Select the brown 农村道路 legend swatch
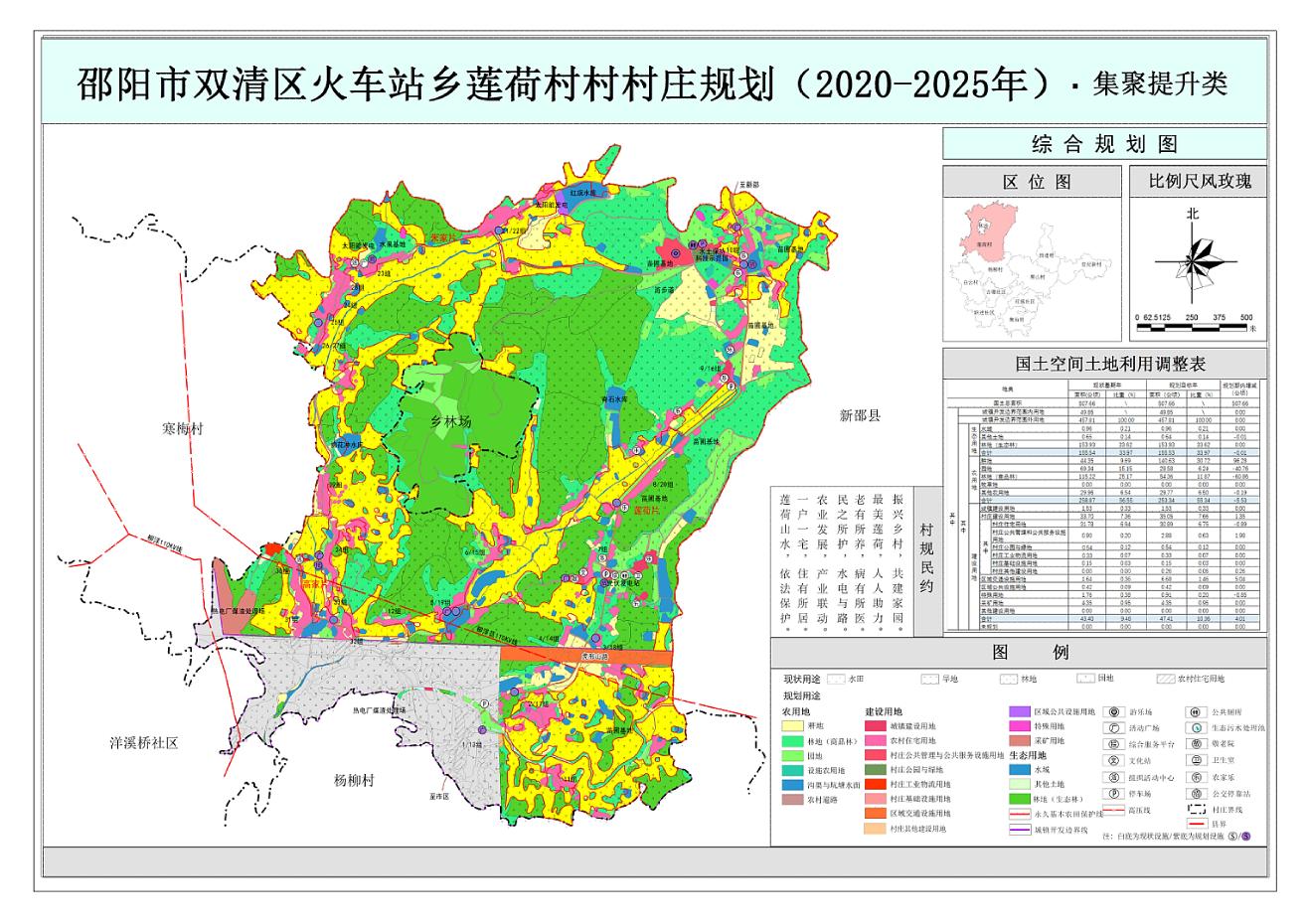This screenshot has width=1307, height=924. click(792, 799)
